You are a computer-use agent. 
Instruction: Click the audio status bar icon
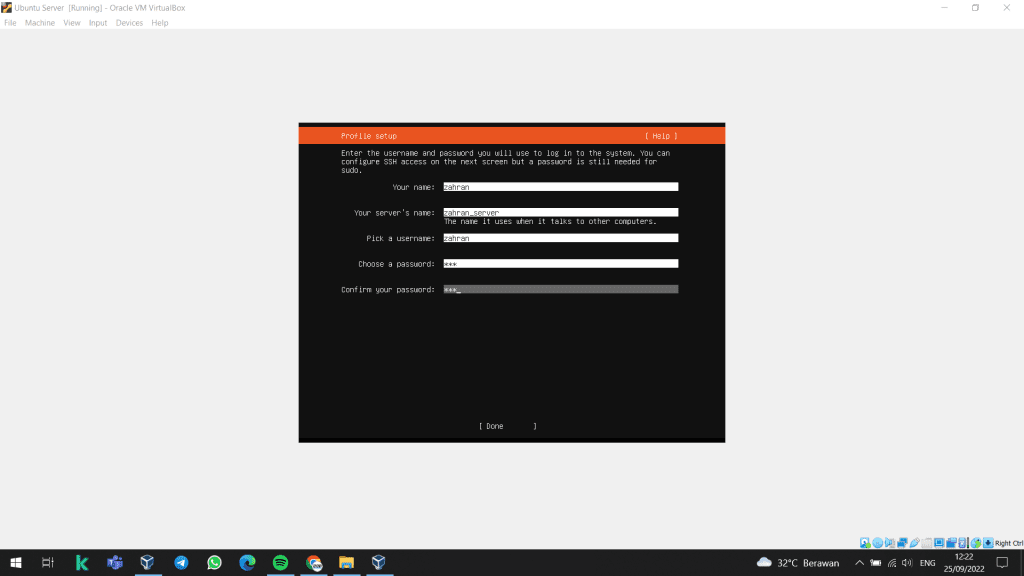point(889,543)
